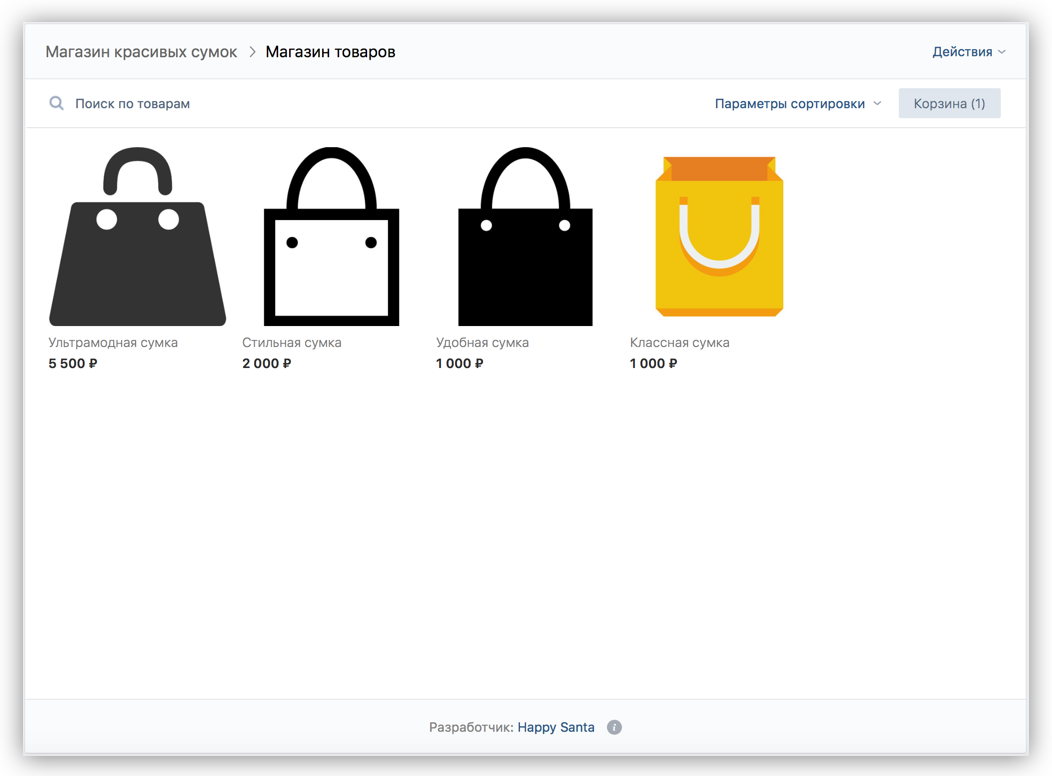Click the Классная сумка product name
This screenshot has height=776, width=1052.
click(679, 342)
